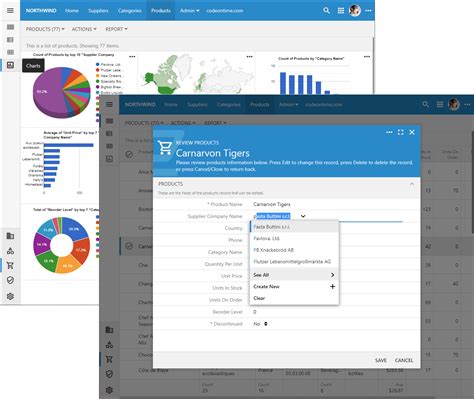Open REPORT dropdown in front window toolbar
Viewport: 474px width, 399px height.
tap(215, 123)
